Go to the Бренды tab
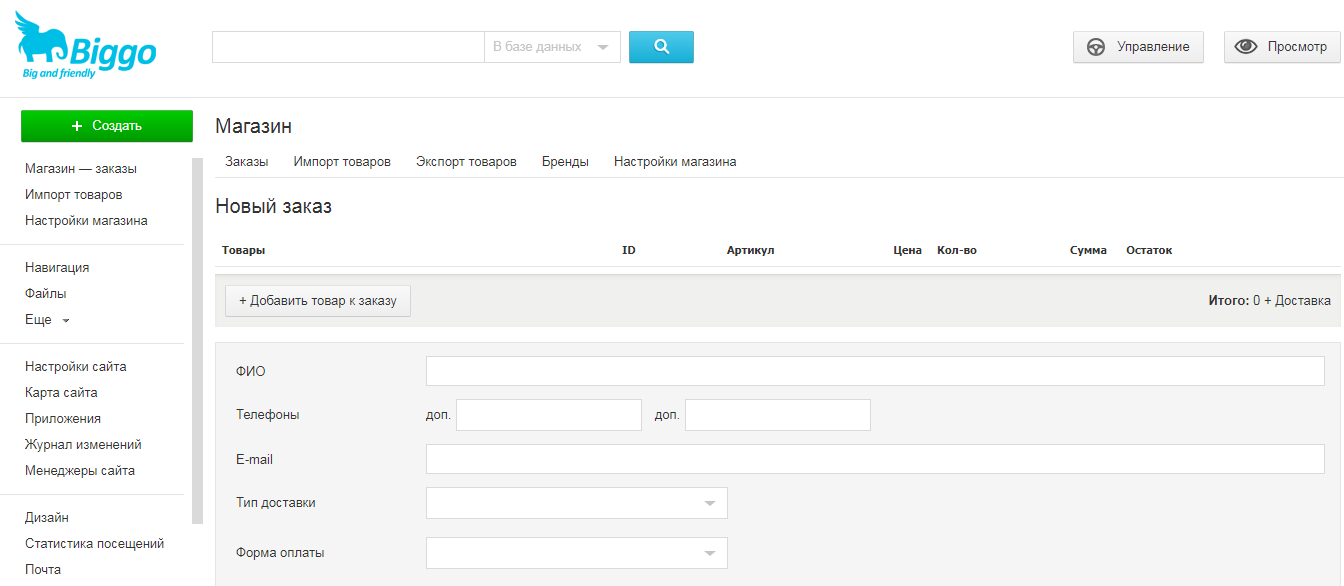1344x586 pixels. click(x=565, y=162)
